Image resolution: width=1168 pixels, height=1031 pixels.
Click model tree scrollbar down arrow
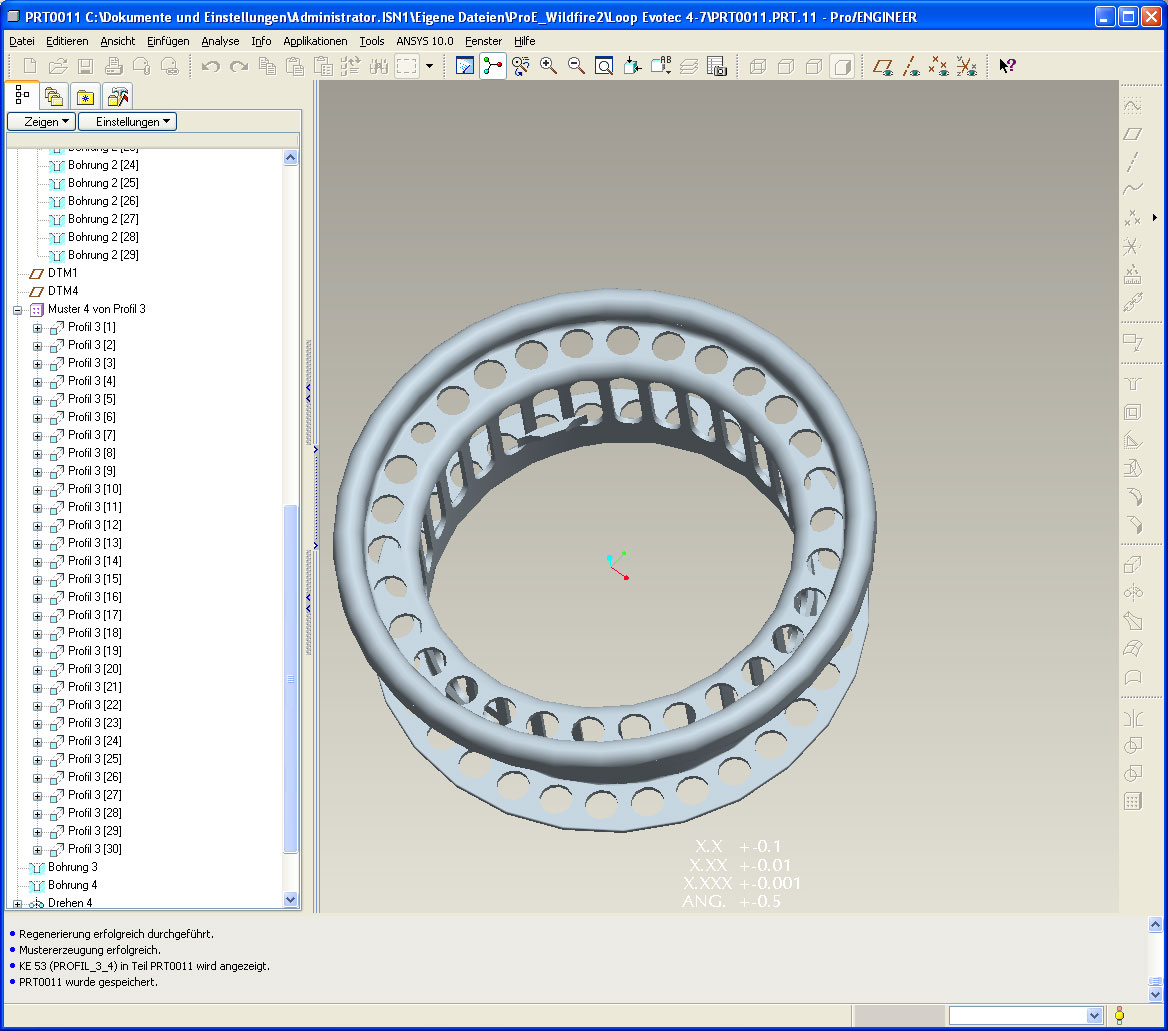[x=291, y=899]
